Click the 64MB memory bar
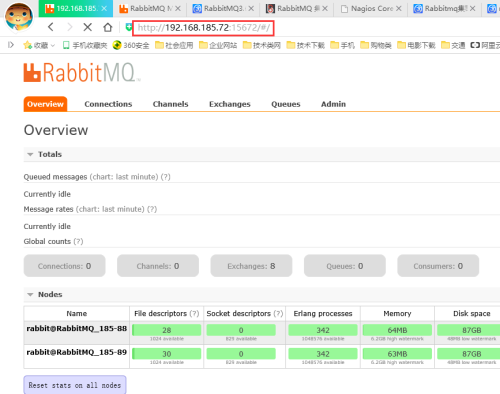 tap(397, 330)
